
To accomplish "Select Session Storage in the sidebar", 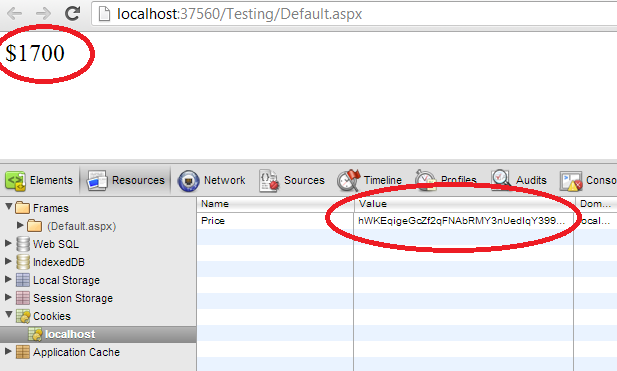I will (73, 298).
